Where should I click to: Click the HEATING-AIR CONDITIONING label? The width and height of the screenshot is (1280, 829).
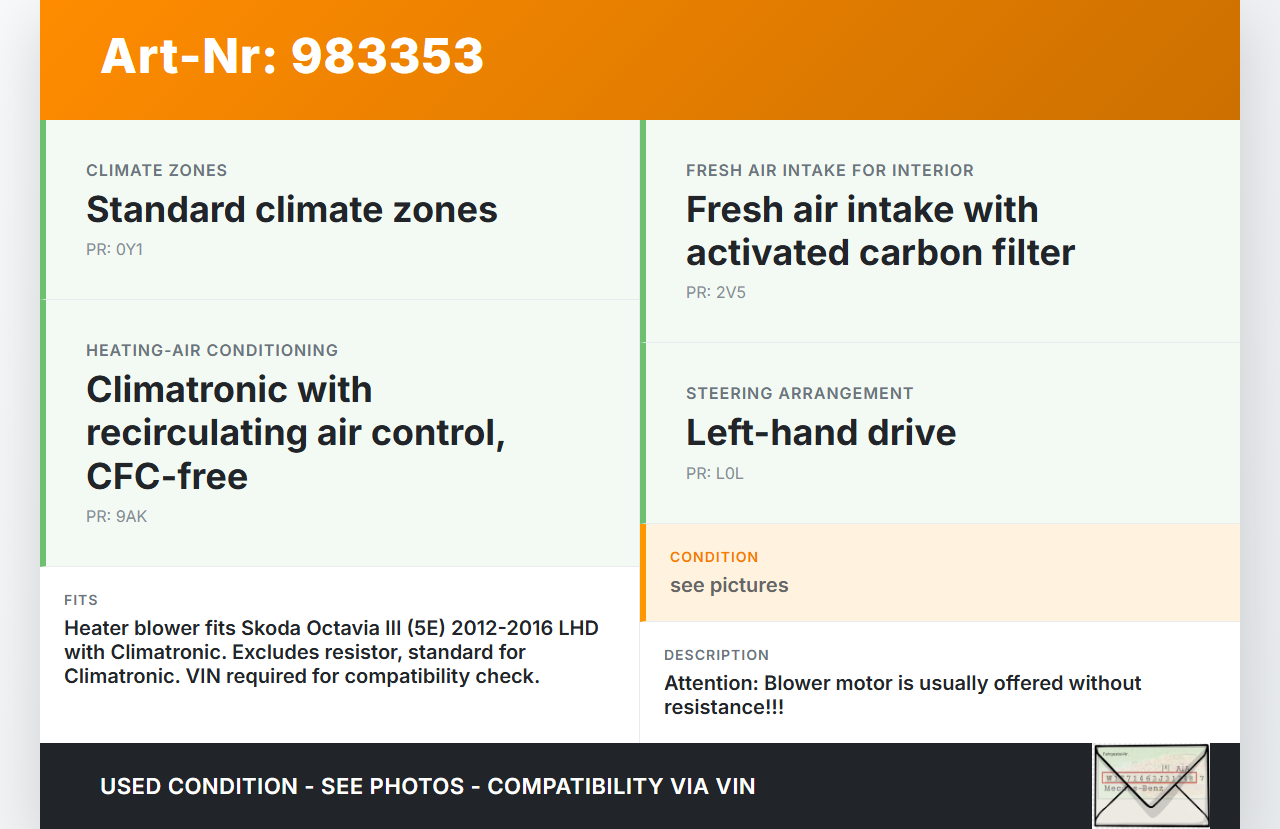point(212,351)
